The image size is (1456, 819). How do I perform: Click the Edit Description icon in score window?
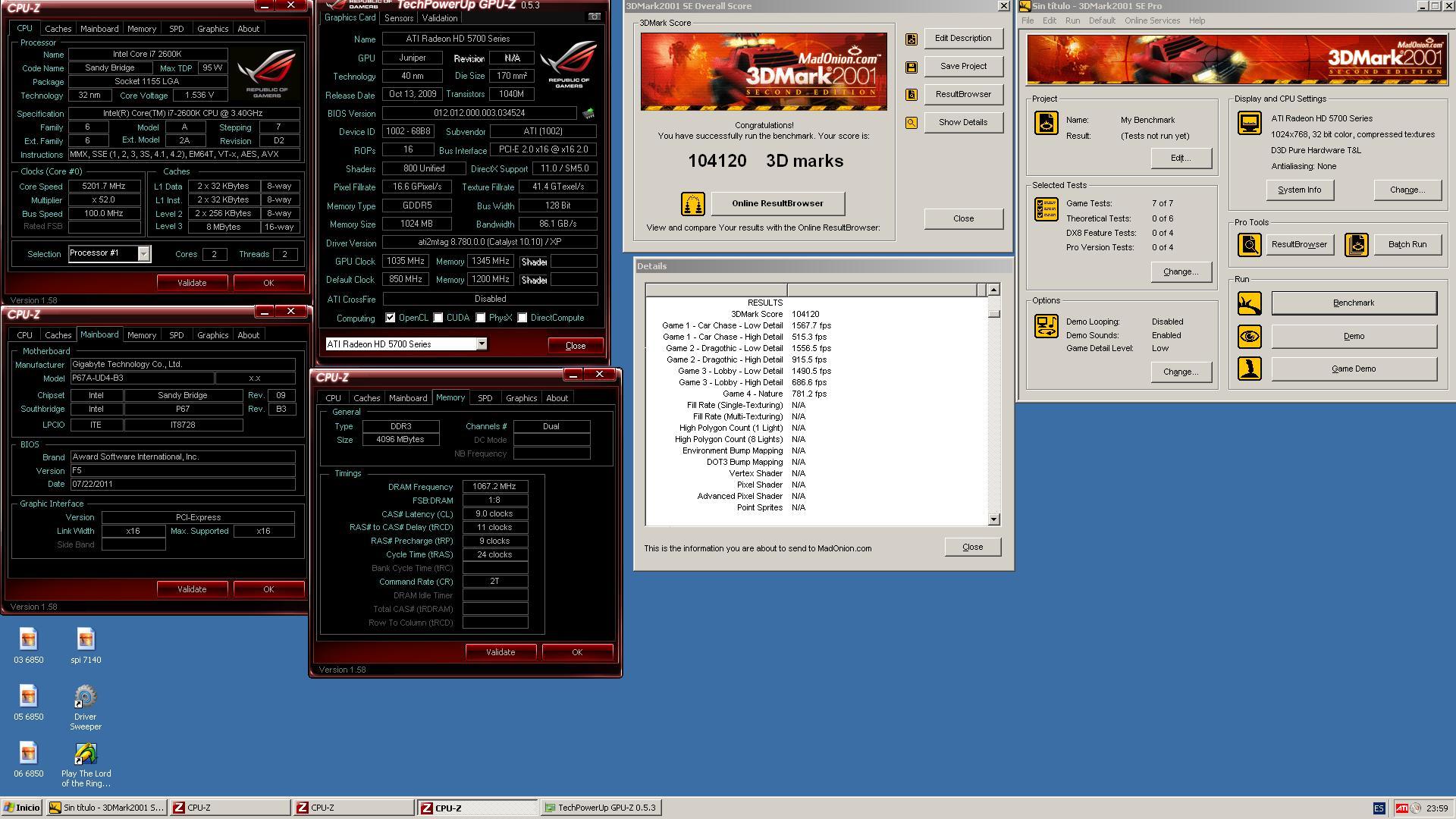(912, 39)
